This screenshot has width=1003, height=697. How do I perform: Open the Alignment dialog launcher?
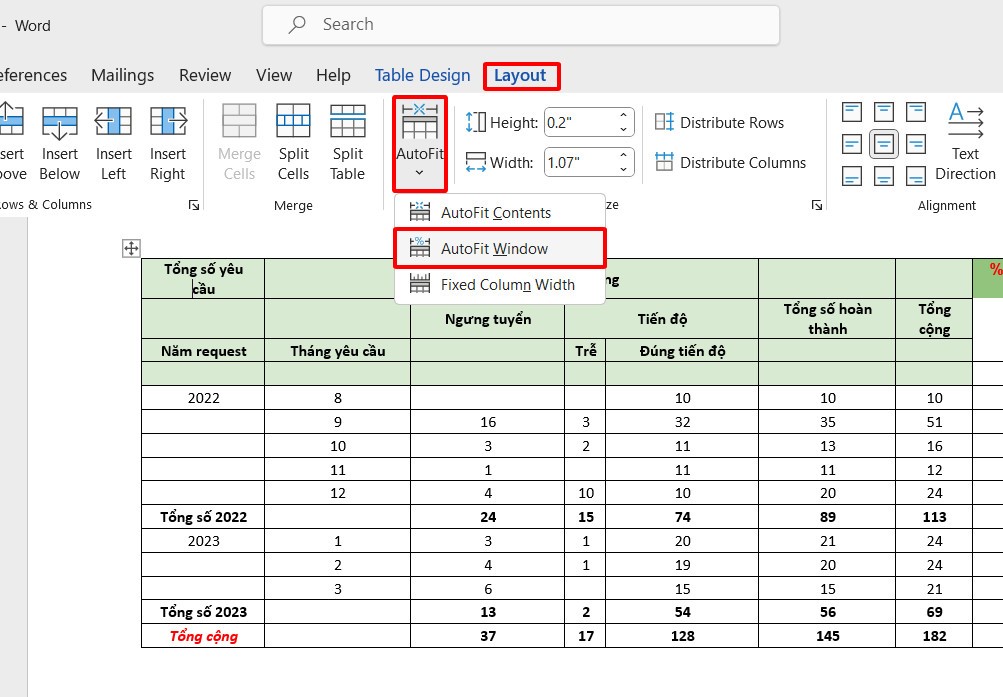[816, 204]
